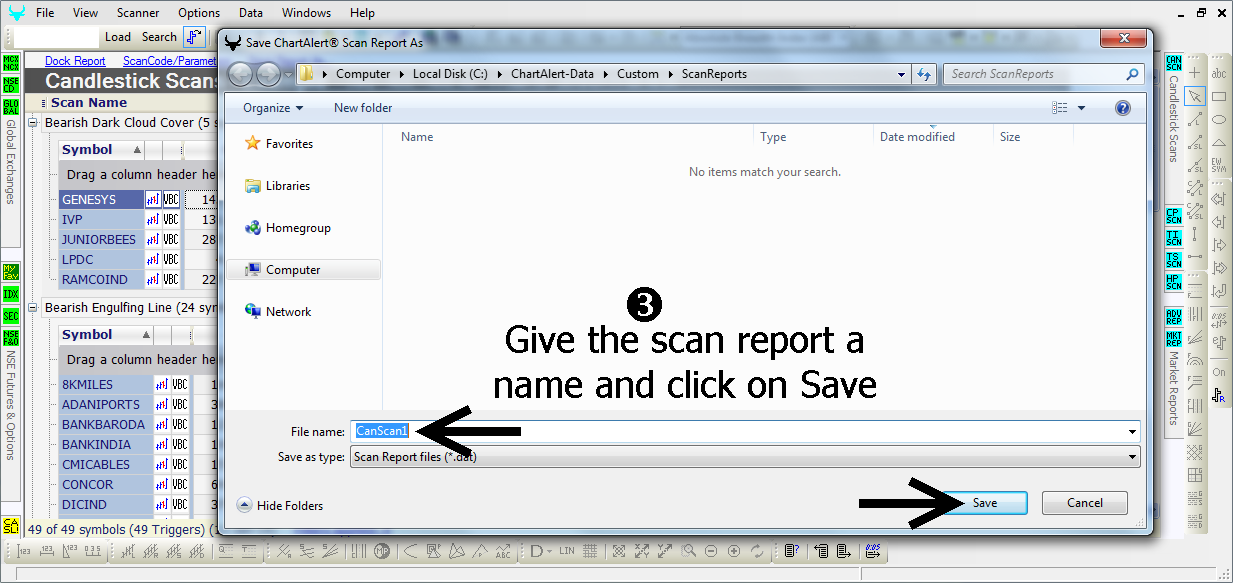This screenshot has height=583, width=1233.
Task: Expand the address bar history dropdown
Action: [x=901, y=74]
